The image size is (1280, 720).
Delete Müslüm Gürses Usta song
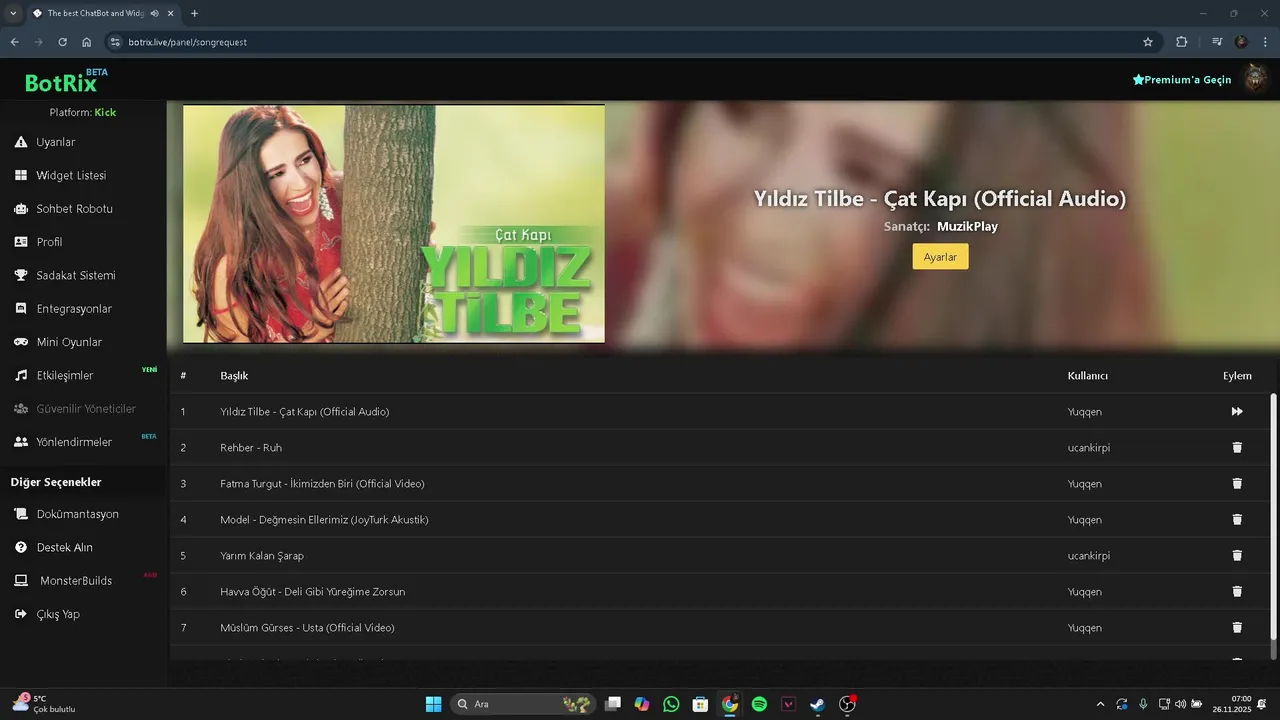pos(1237,628)
